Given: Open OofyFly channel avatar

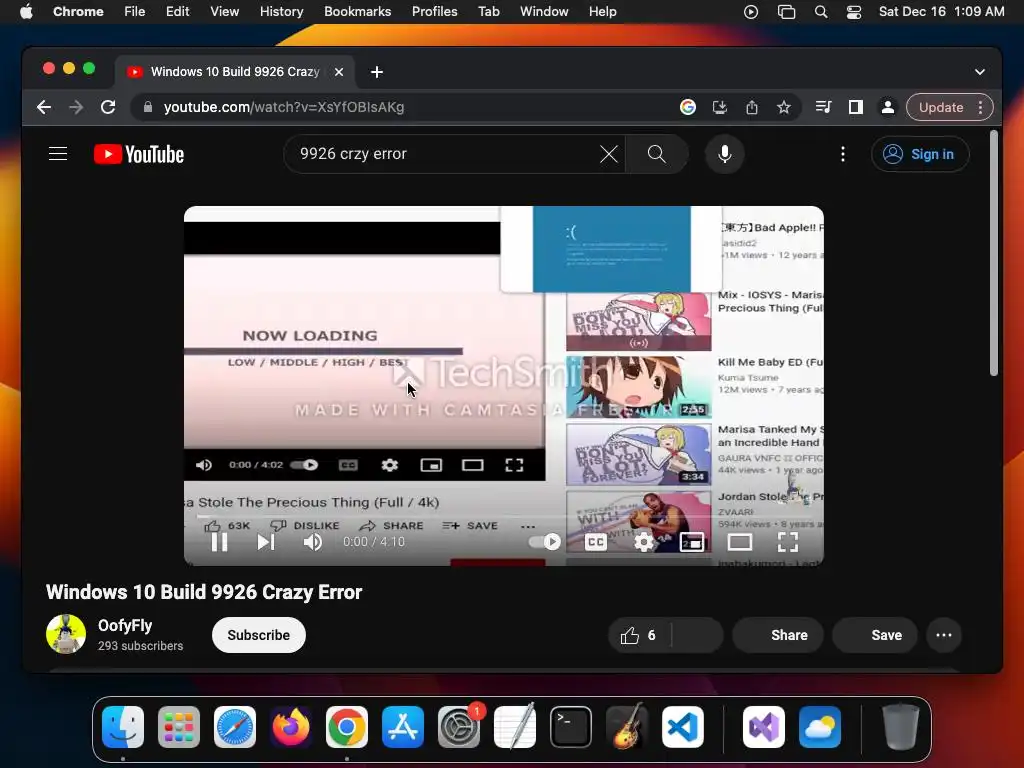Looking at the screenshot, I should (x=66, y=634).
